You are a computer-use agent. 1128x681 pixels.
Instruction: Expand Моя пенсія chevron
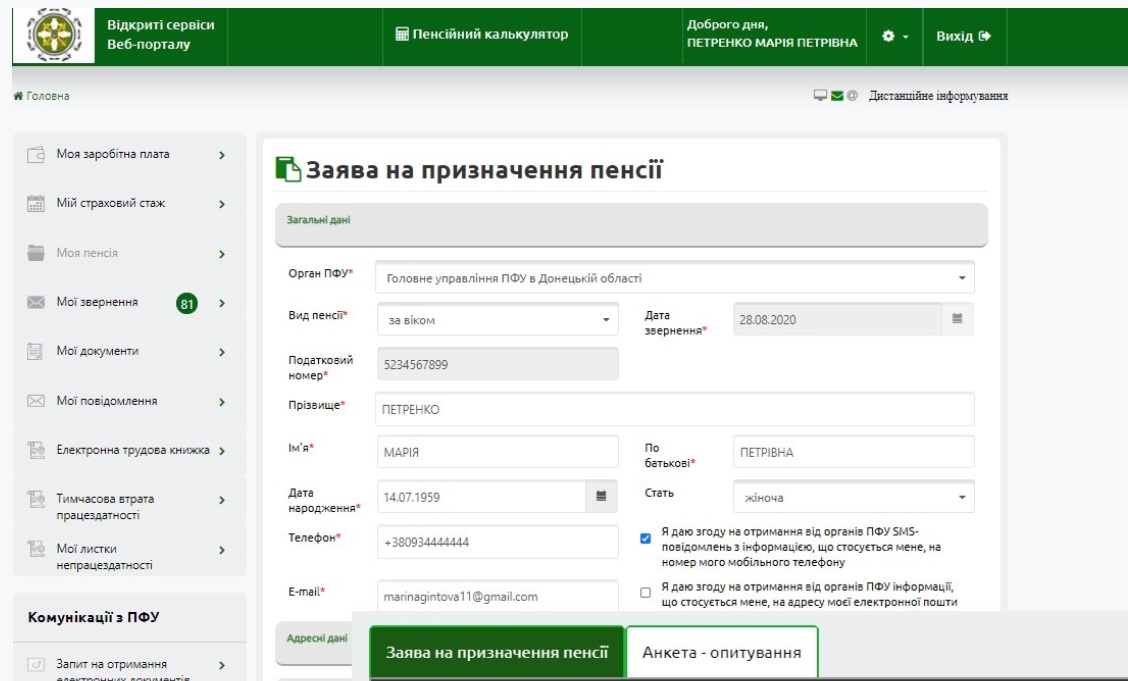coord(222,254)
